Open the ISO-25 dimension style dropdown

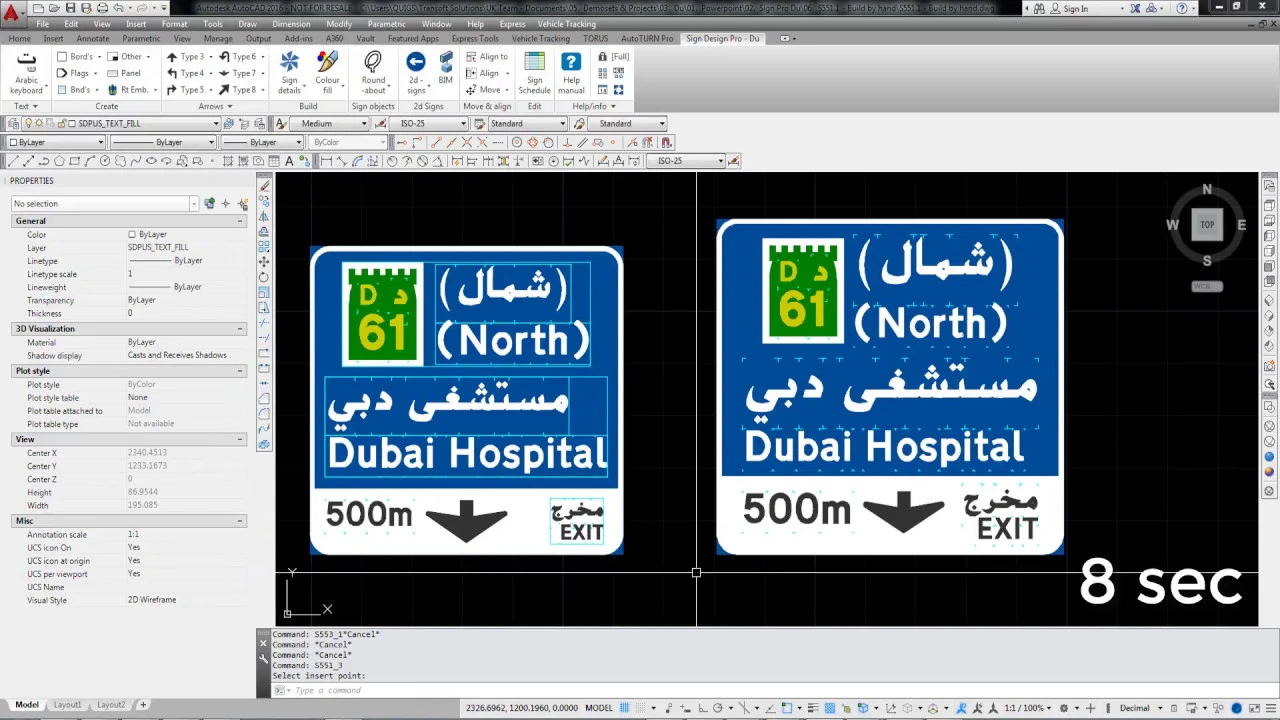(462, 124)
